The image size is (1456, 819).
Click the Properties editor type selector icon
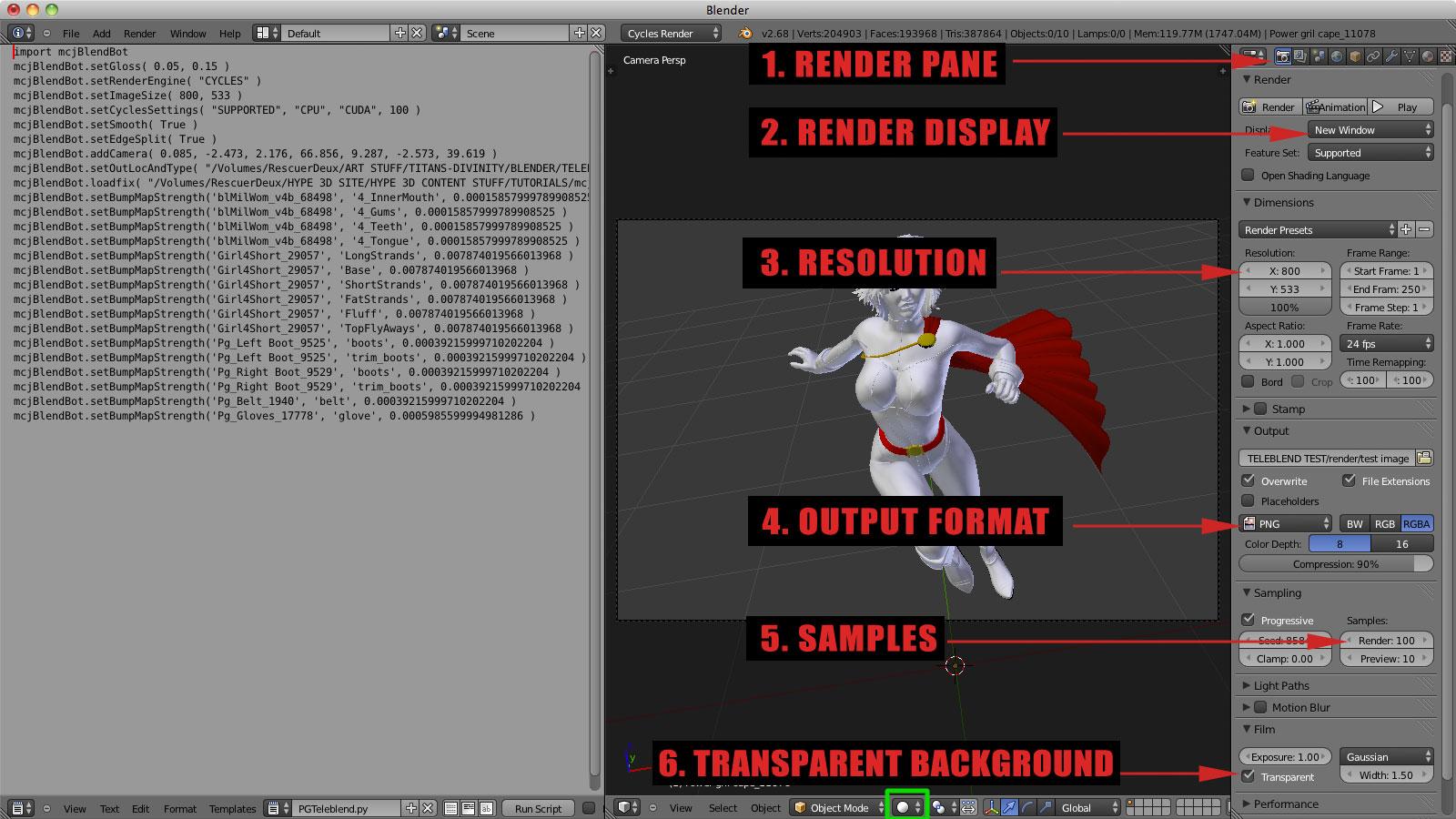[1252, 56]
